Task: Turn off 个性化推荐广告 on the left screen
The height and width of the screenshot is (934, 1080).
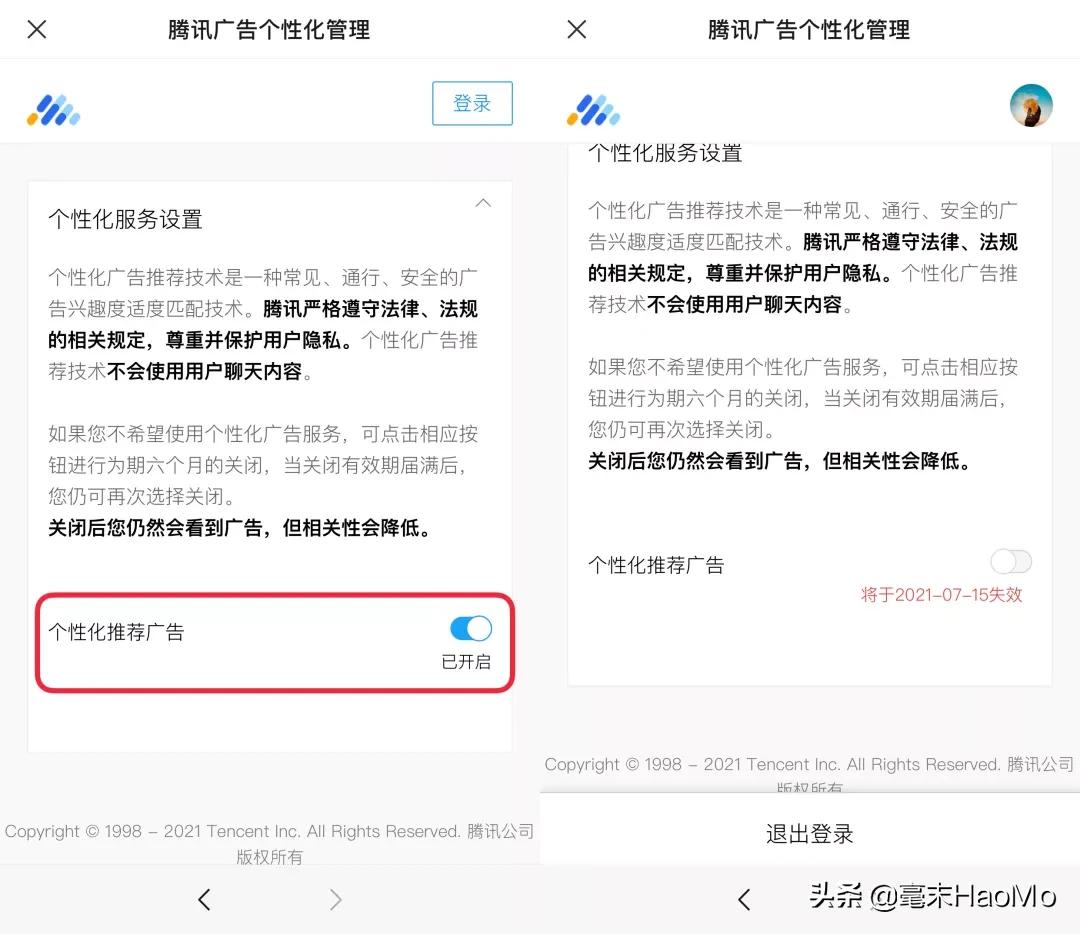Action: [x=470, y=628]
